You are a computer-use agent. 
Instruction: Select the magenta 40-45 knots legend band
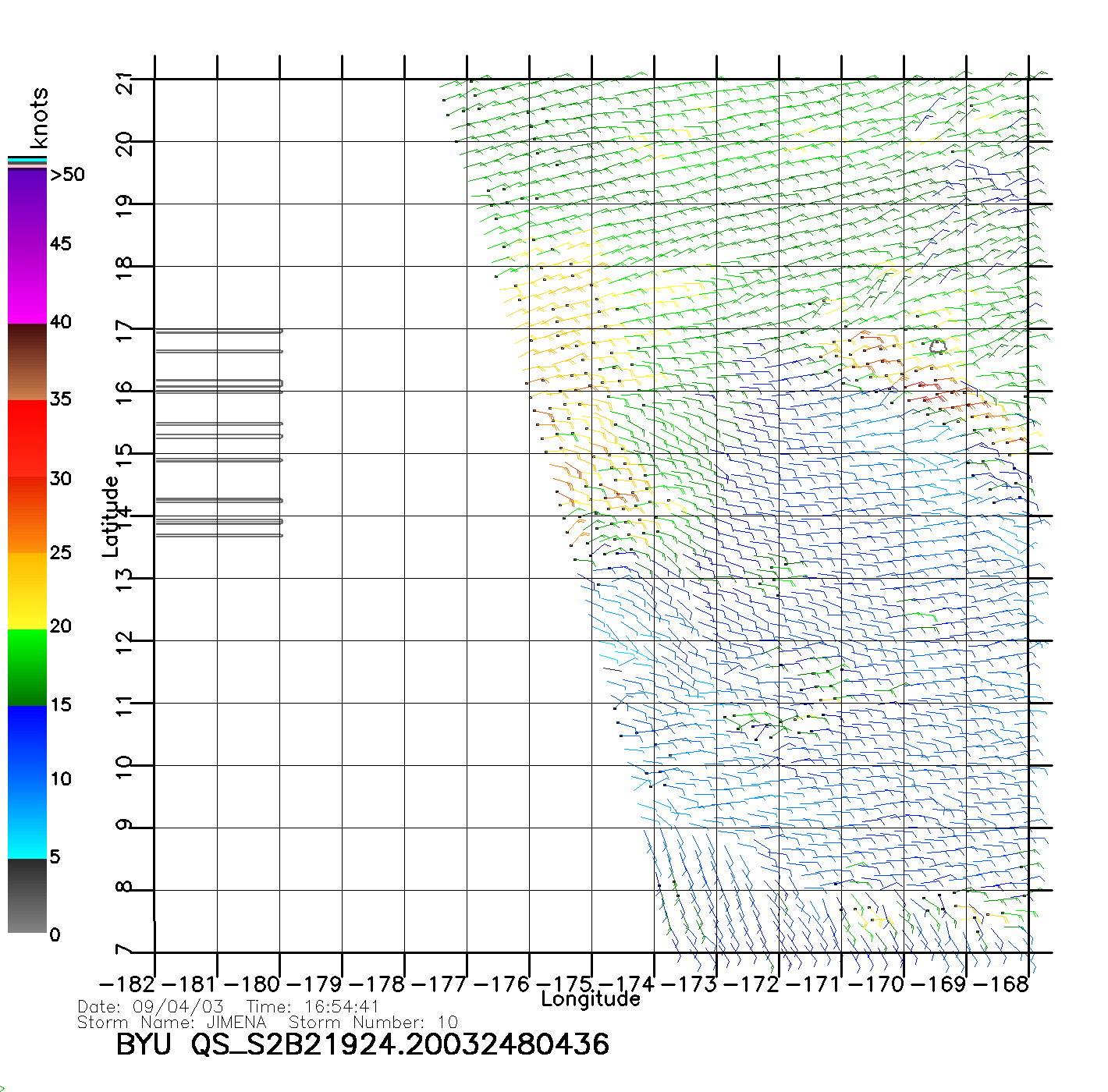click(27, 285)
